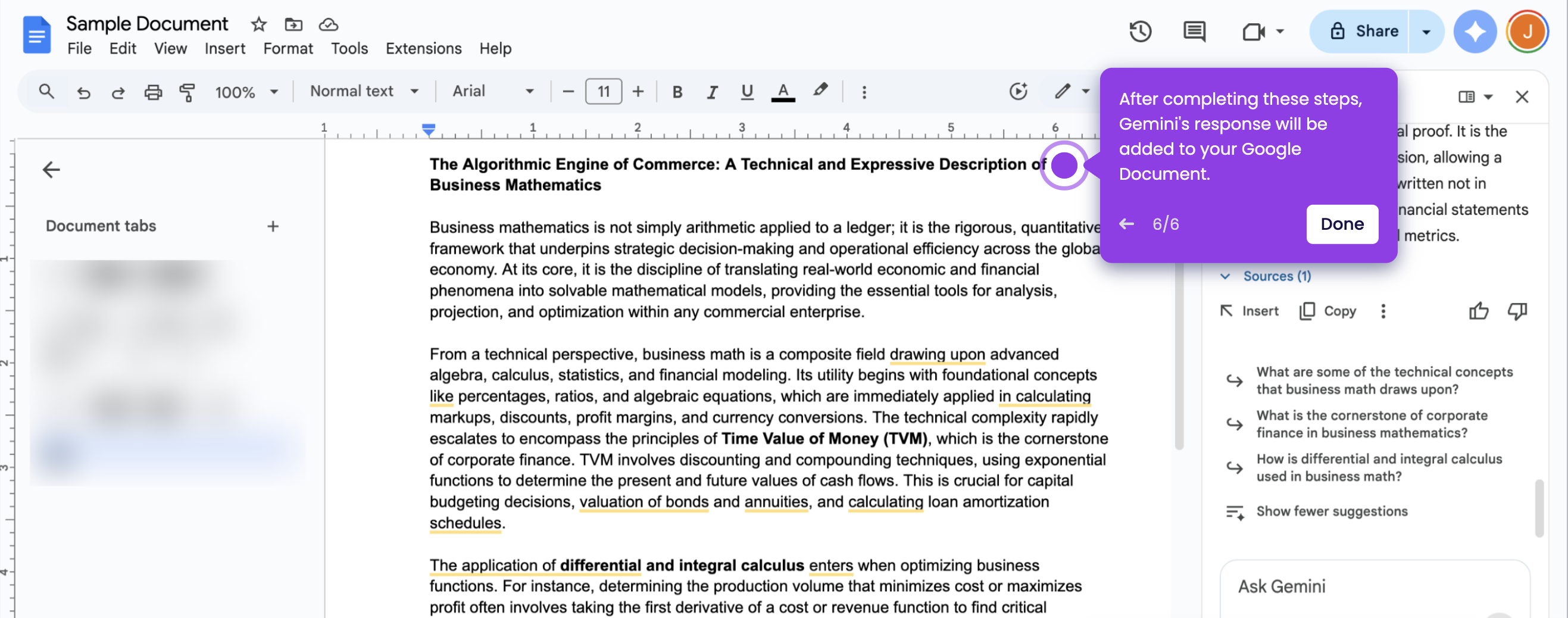Open the Google Docs home icon
This screenshot has width=1568, height=618.
[36, 35]
